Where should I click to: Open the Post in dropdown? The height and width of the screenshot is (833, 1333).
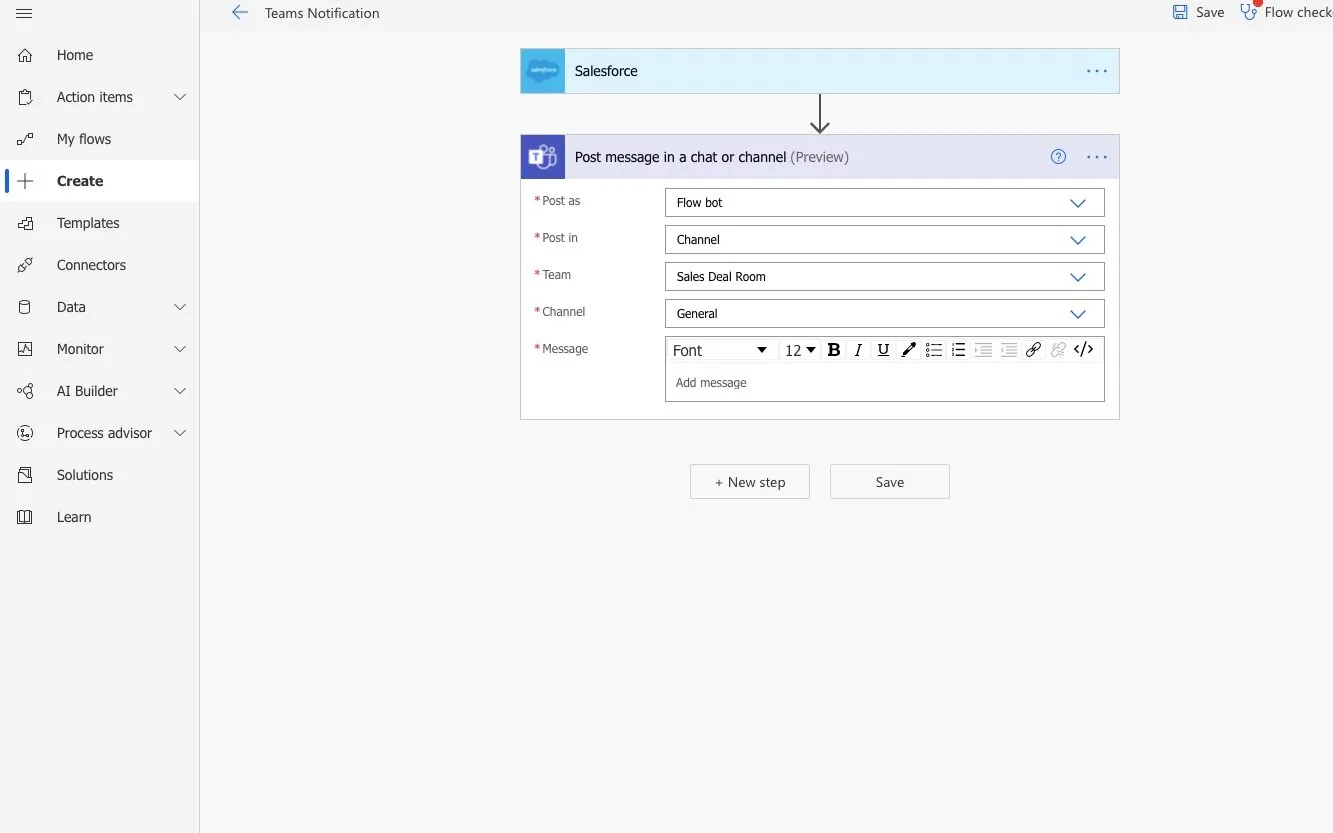[x=884, y=239]
